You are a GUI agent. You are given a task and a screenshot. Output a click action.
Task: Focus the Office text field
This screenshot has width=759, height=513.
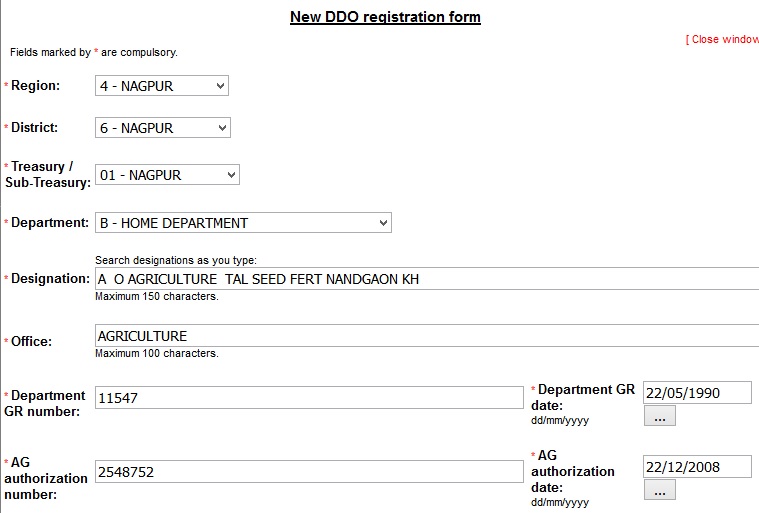426,336
